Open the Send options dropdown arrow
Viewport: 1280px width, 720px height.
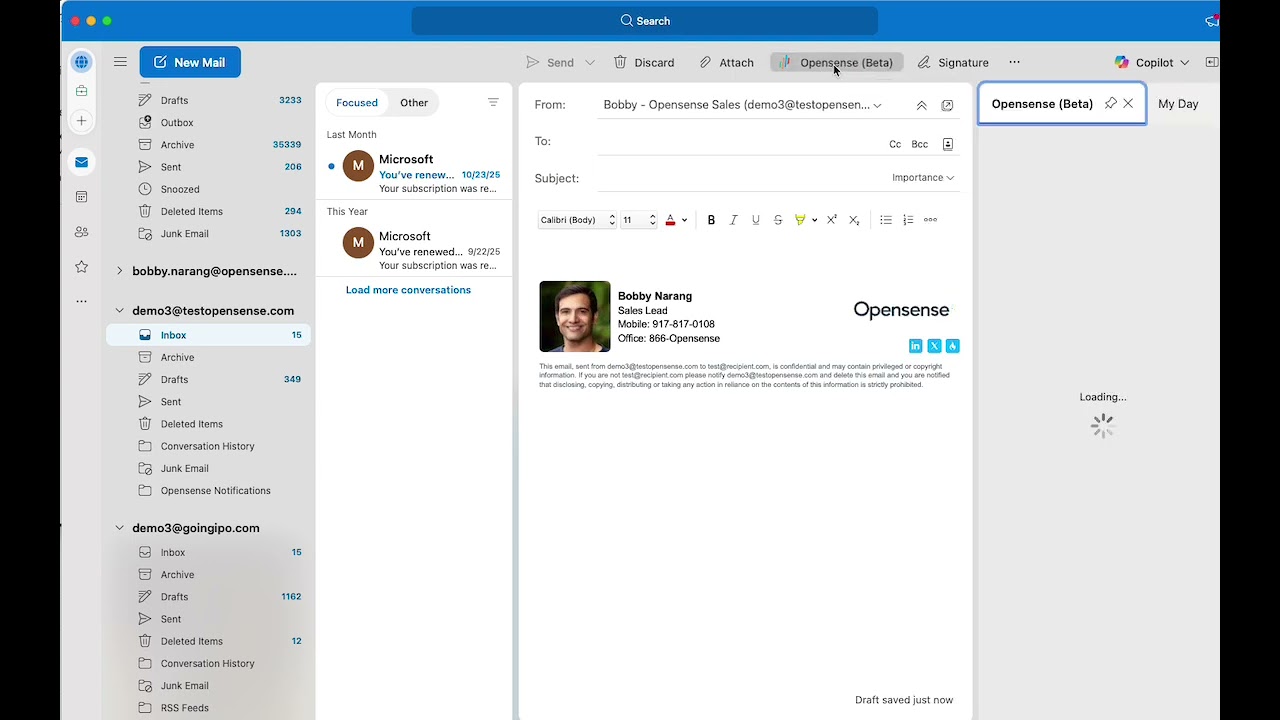pyautogui.click(x=590, y=62)
